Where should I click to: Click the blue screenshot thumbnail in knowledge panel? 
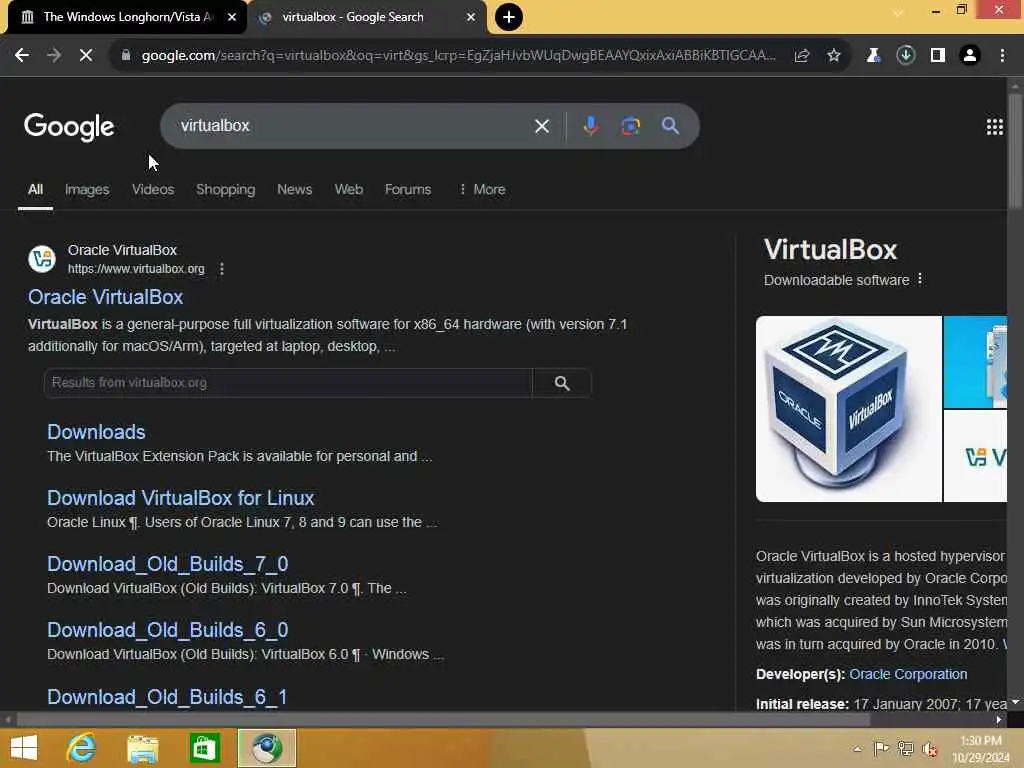click(x=975, y=362)
